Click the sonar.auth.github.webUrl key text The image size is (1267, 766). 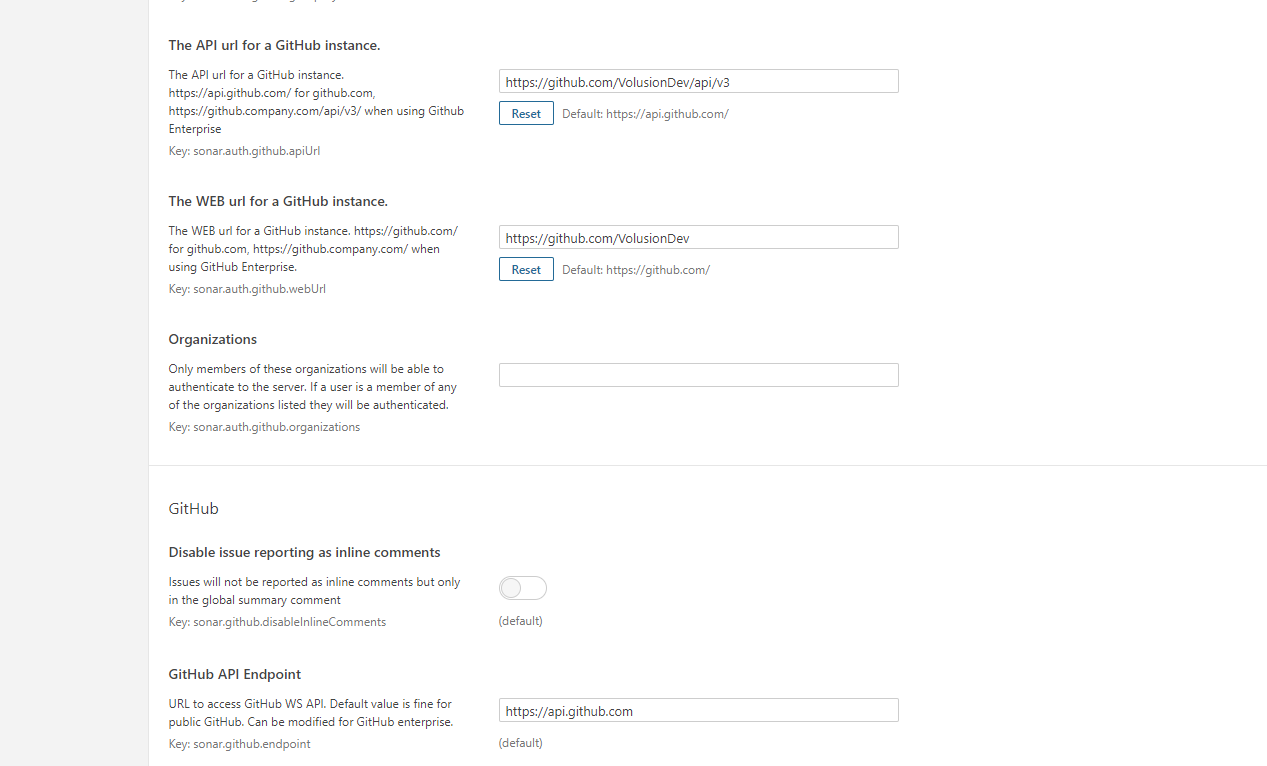(247, 289)
